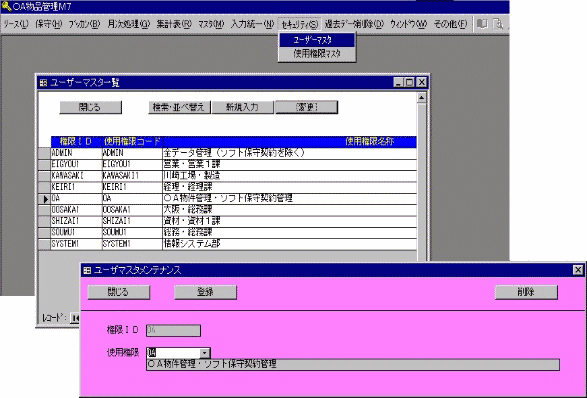The image size is (587, 398).
Task: Click the SYSTEM1 権限ID cell
Action: coord(76,244)
